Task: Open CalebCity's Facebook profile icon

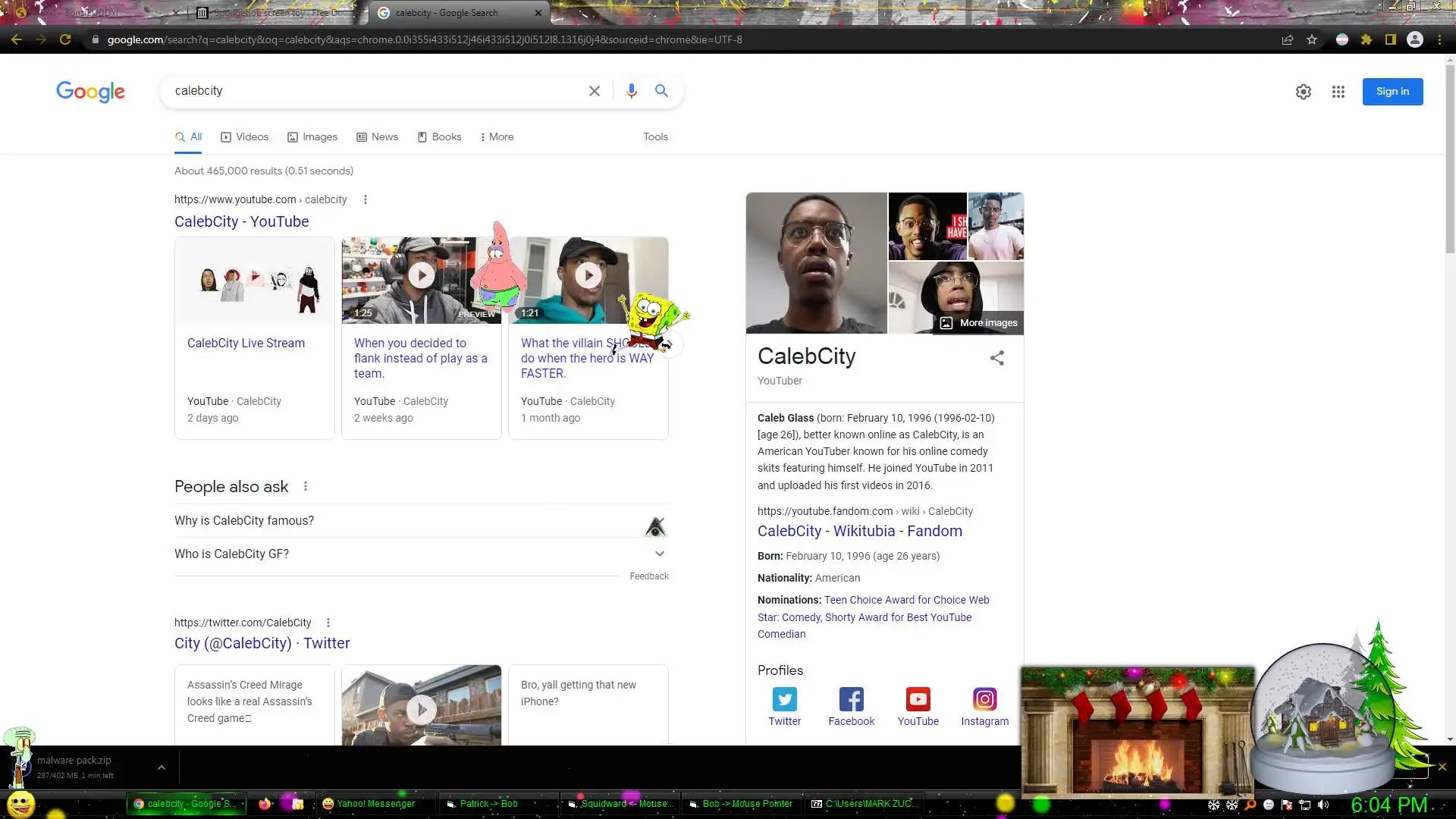Action: tap(851, 699)
